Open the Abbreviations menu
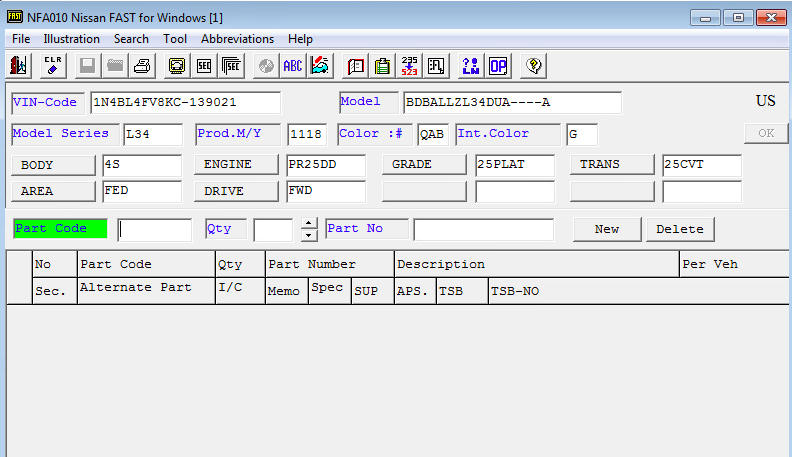Image resolution: width=792 pixels, height=457 pixels. (237, 39)
